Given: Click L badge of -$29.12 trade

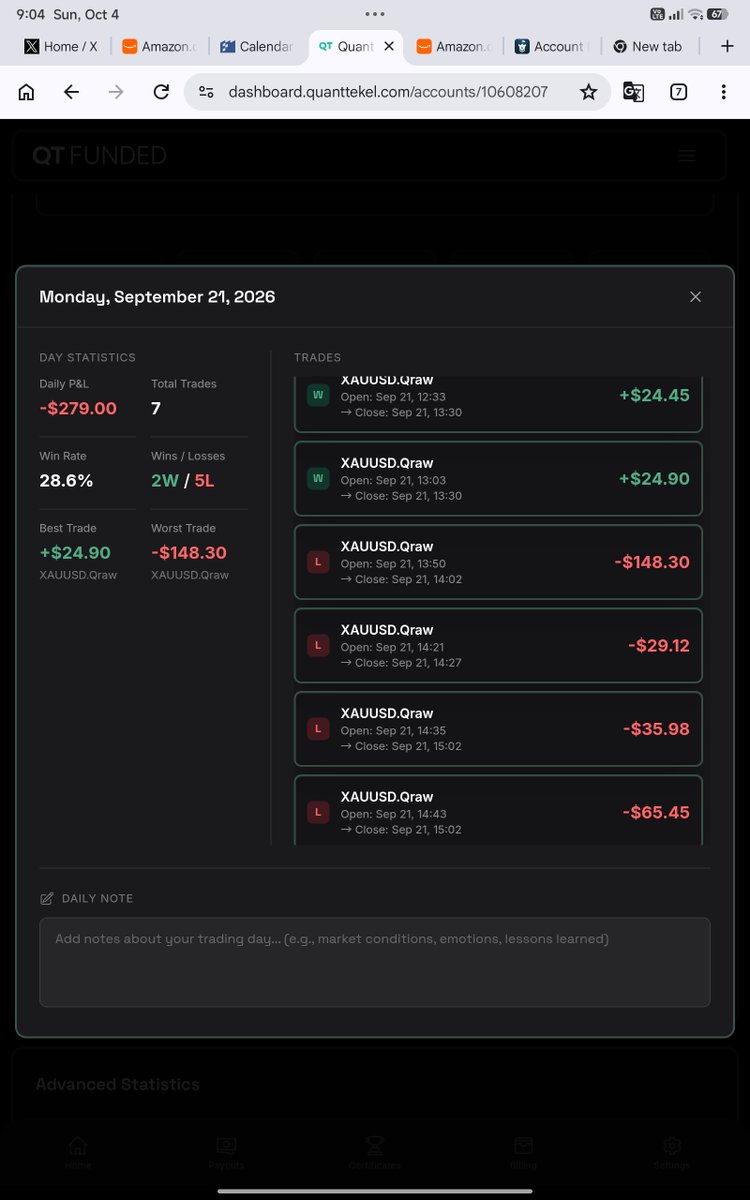Looking at the screenshot, I should (318, 646).
